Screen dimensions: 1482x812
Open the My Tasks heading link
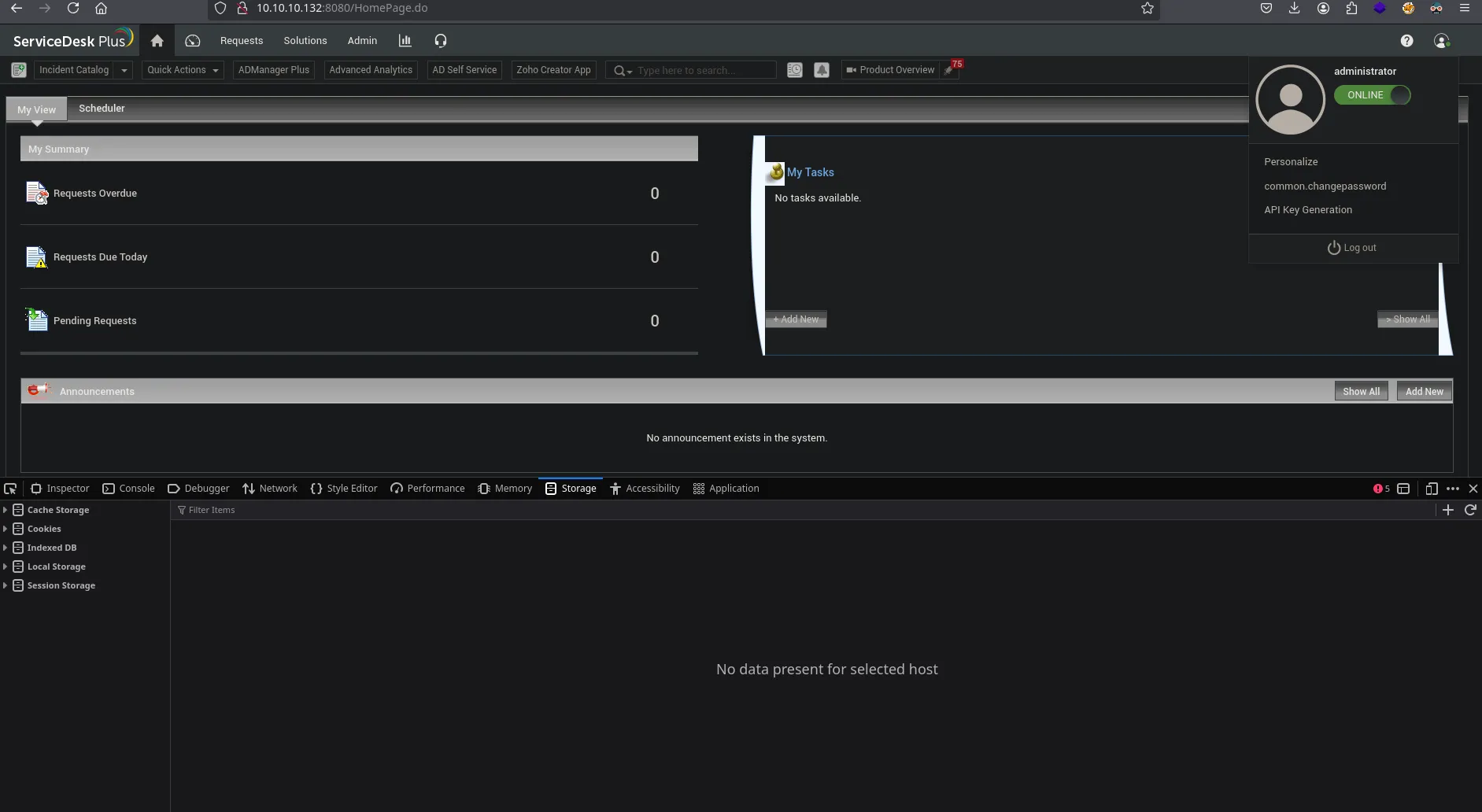[811, 172]
